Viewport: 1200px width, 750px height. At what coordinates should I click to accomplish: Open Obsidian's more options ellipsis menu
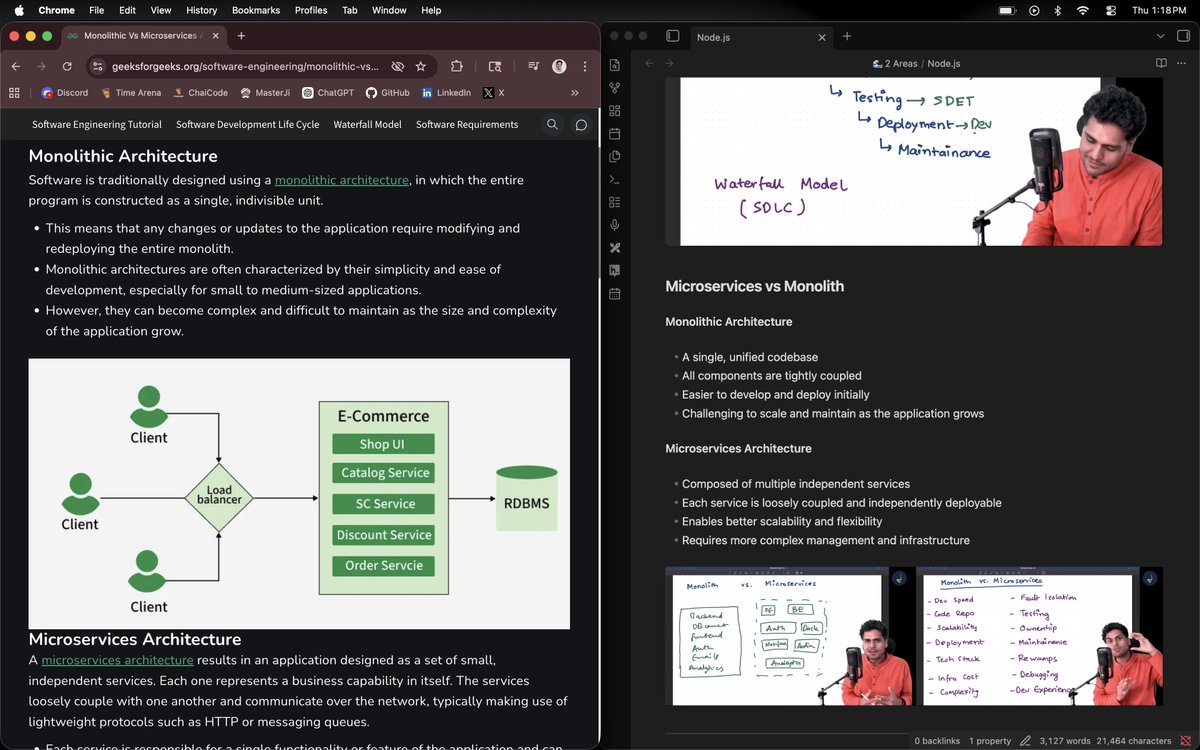1183,63
